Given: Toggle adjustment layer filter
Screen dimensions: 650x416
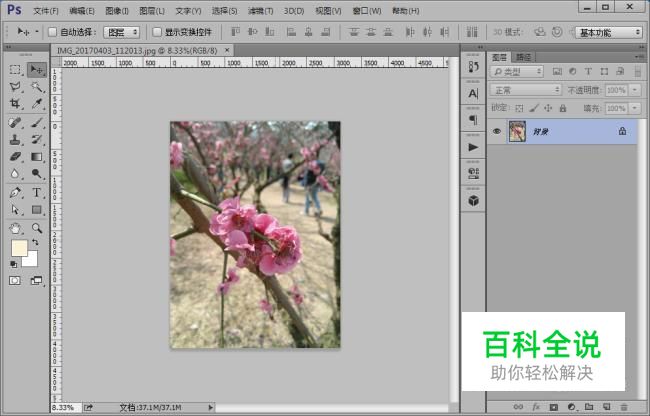Looking at the screenshot, I should (x=573, y=72).
